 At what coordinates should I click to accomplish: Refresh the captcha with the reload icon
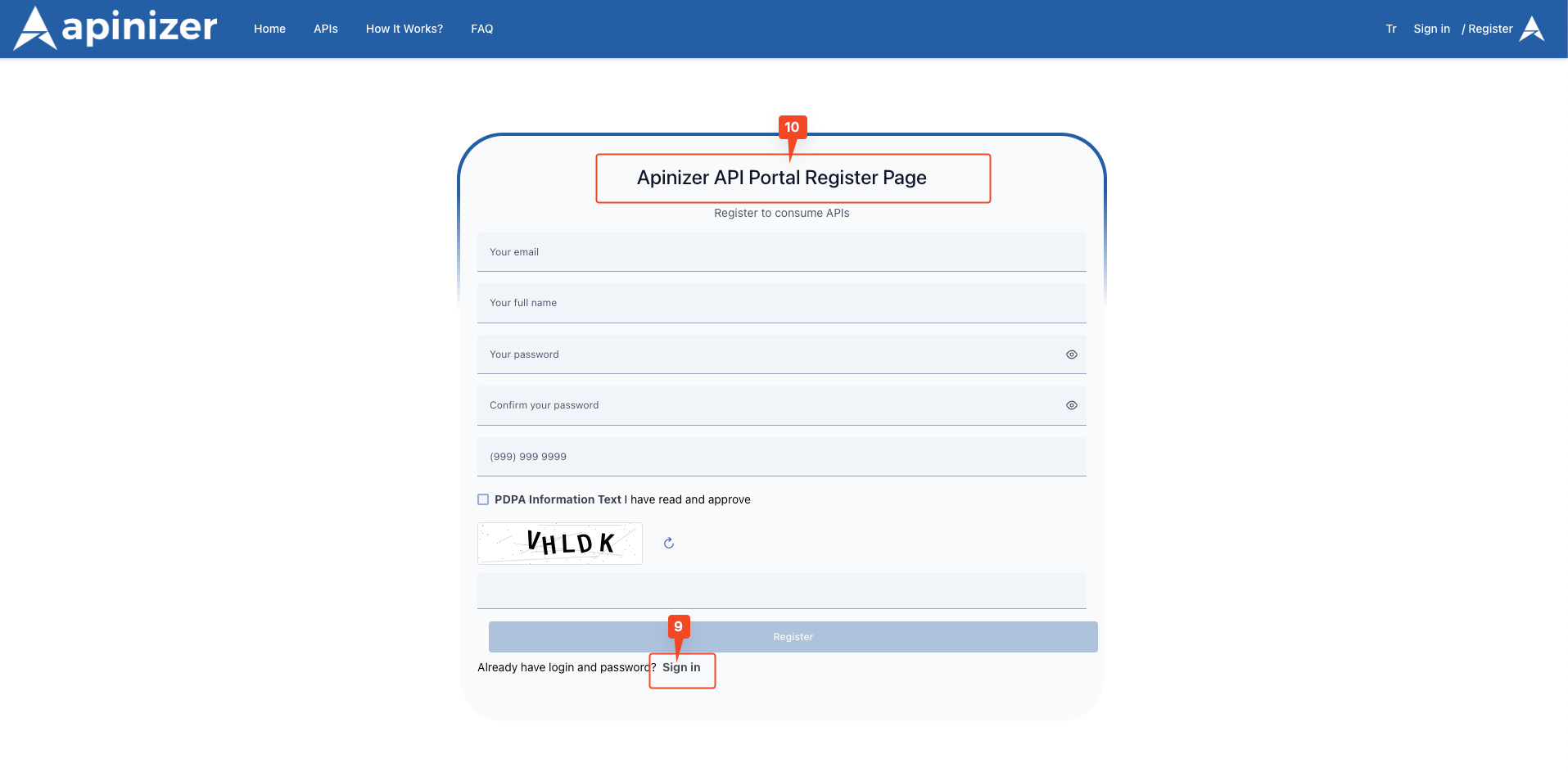click(x=669, y=543)
